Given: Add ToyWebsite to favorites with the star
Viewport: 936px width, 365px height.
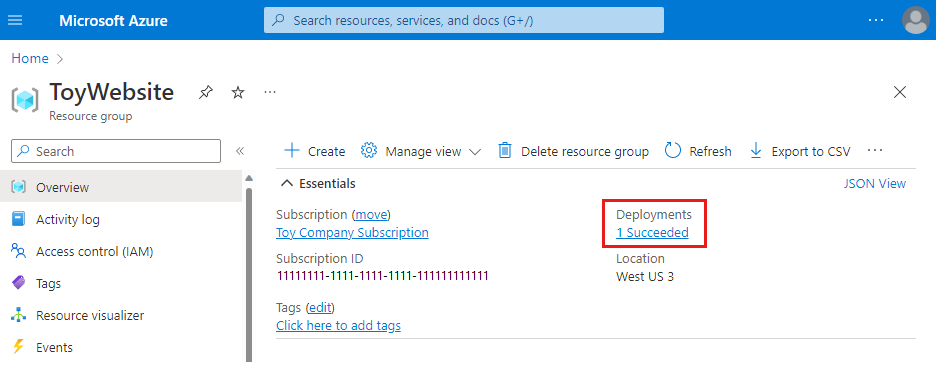Looking at the screenshot, I should [x=238, y=93].
